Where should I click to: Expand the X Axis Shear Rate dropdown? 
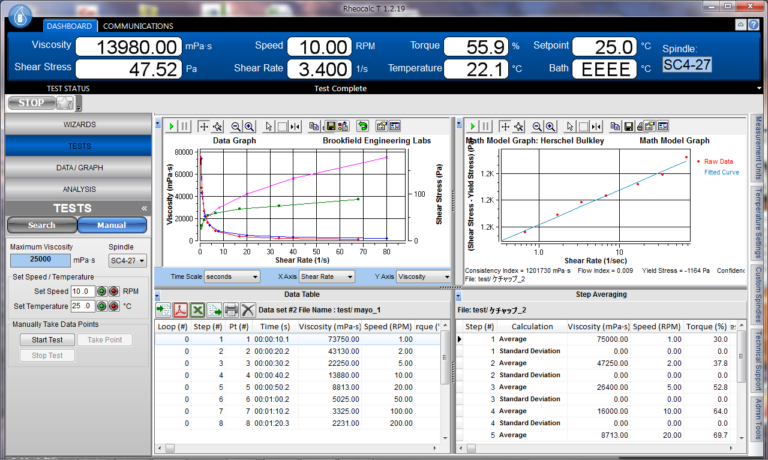point(328,276)
